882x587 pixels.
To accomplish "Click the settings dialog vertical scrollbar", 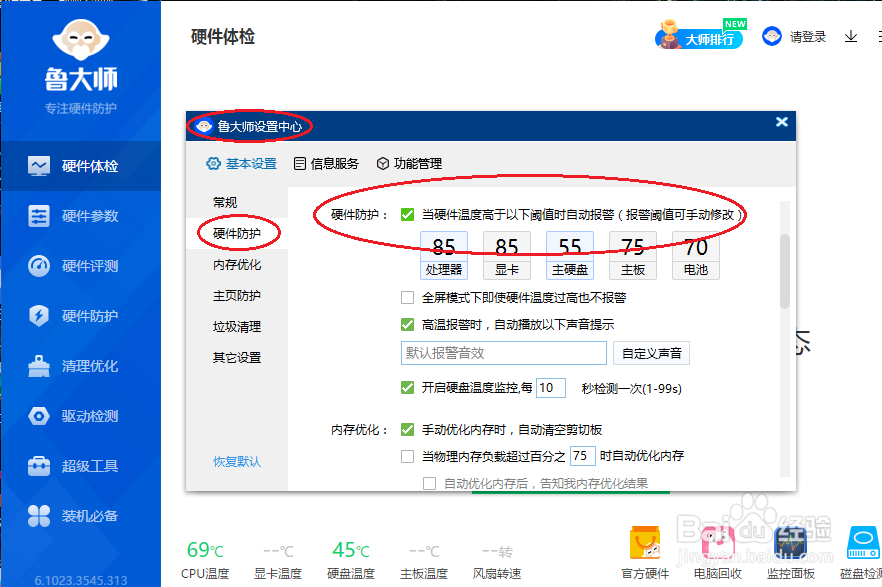I will coord(785,272).
